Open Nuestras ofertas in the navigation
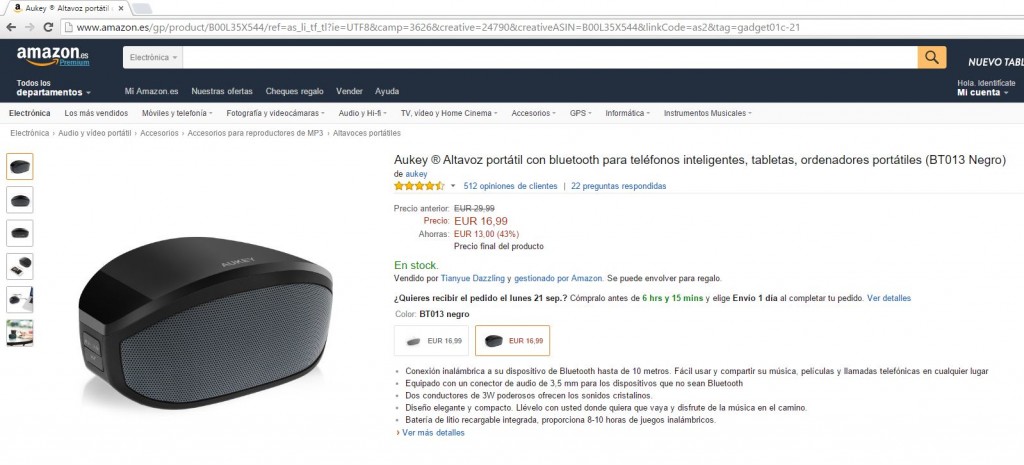Screen dimensions: 1024x465 click(222, 91)
